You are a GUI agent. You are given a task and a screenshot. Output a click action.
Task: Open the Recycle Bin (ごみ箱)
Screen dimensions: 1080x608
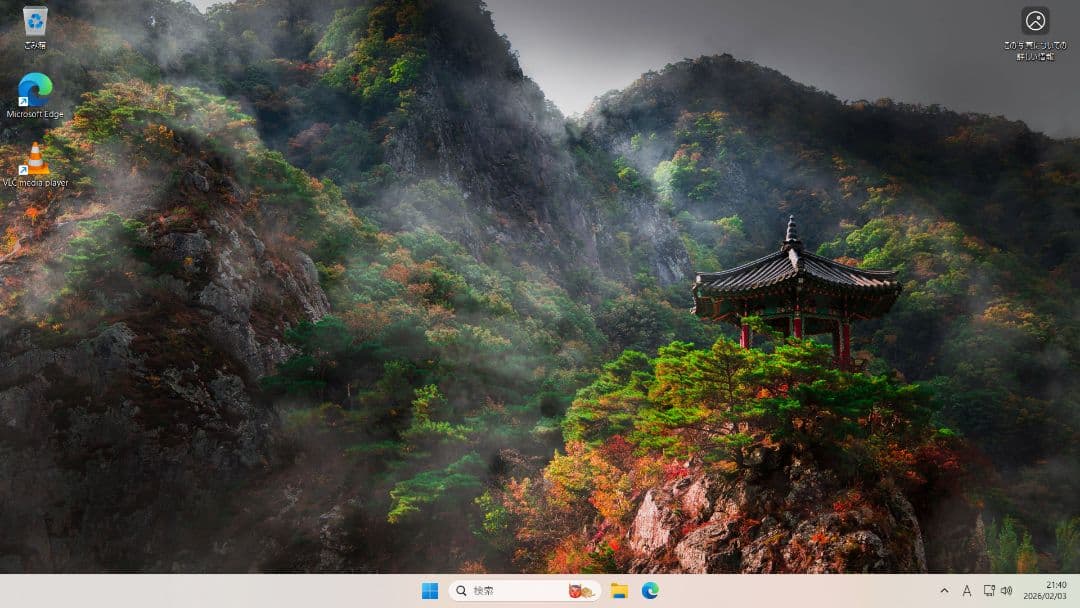(x=36, y=20)
